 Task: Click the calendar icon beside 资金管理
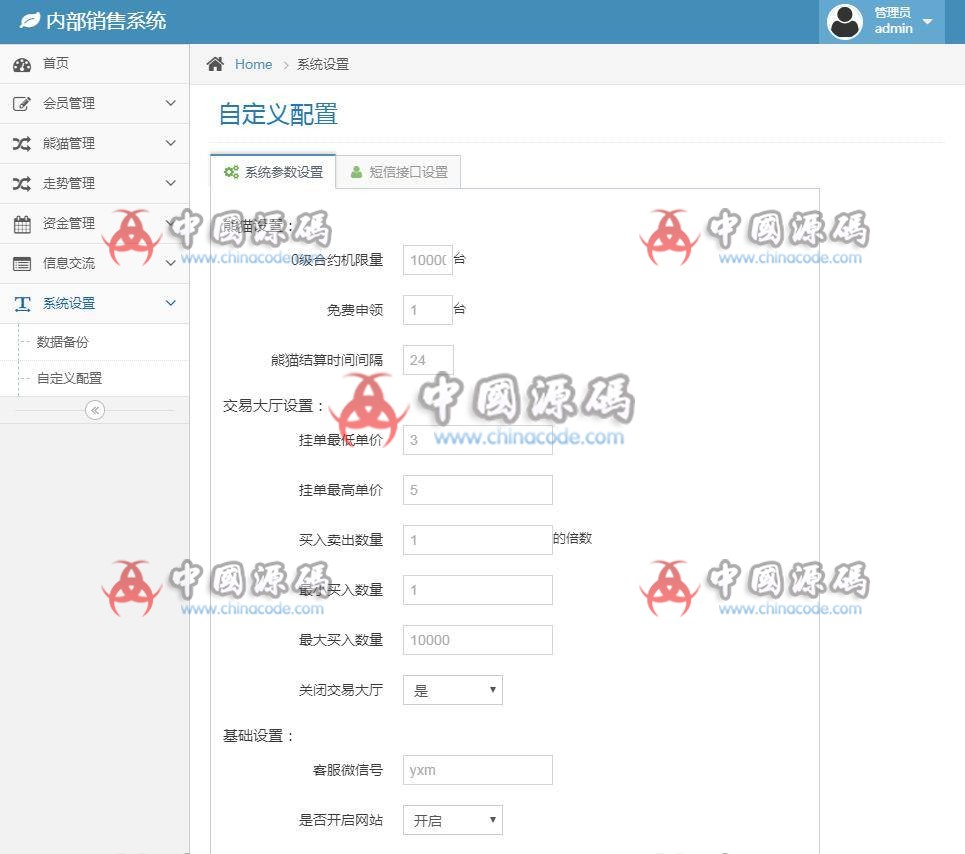click(x=21, y=224)
